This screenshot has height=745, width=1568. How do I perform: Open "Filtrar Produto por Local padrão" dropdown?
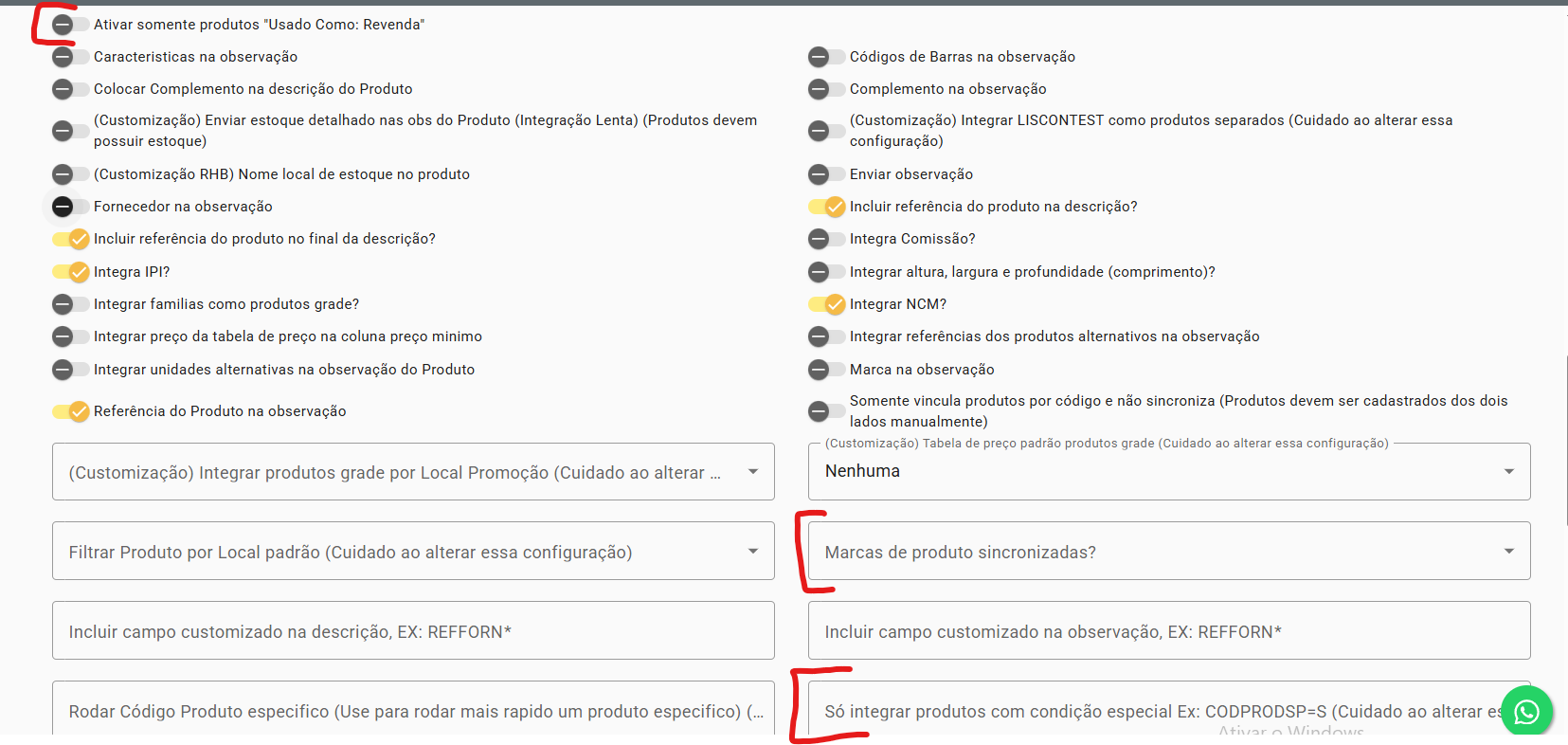click(413, 552)
